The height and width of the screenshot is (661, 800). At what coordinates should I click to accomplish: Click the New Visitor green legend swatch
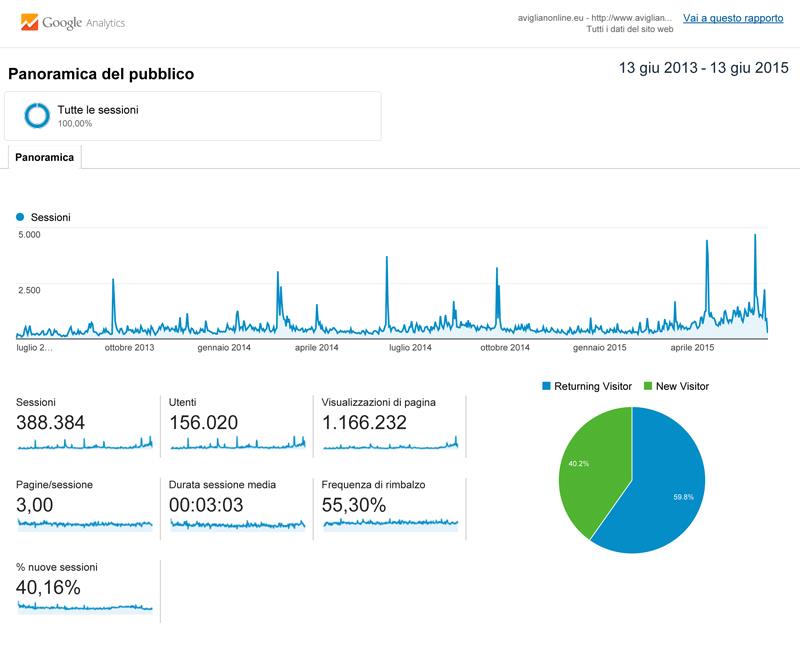(x=648, y=386)
